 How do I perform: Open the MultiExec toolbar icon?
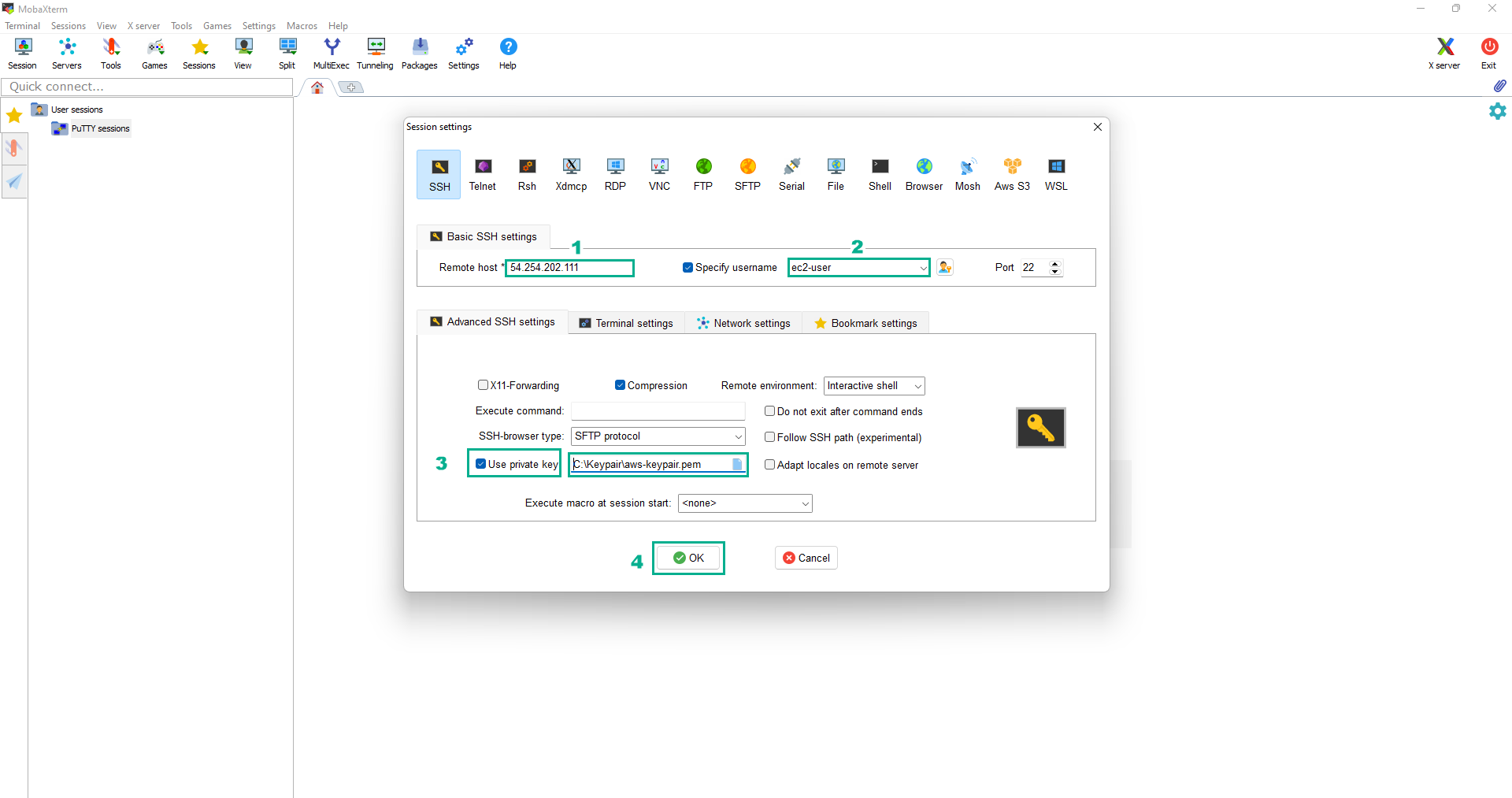[332, 54]
